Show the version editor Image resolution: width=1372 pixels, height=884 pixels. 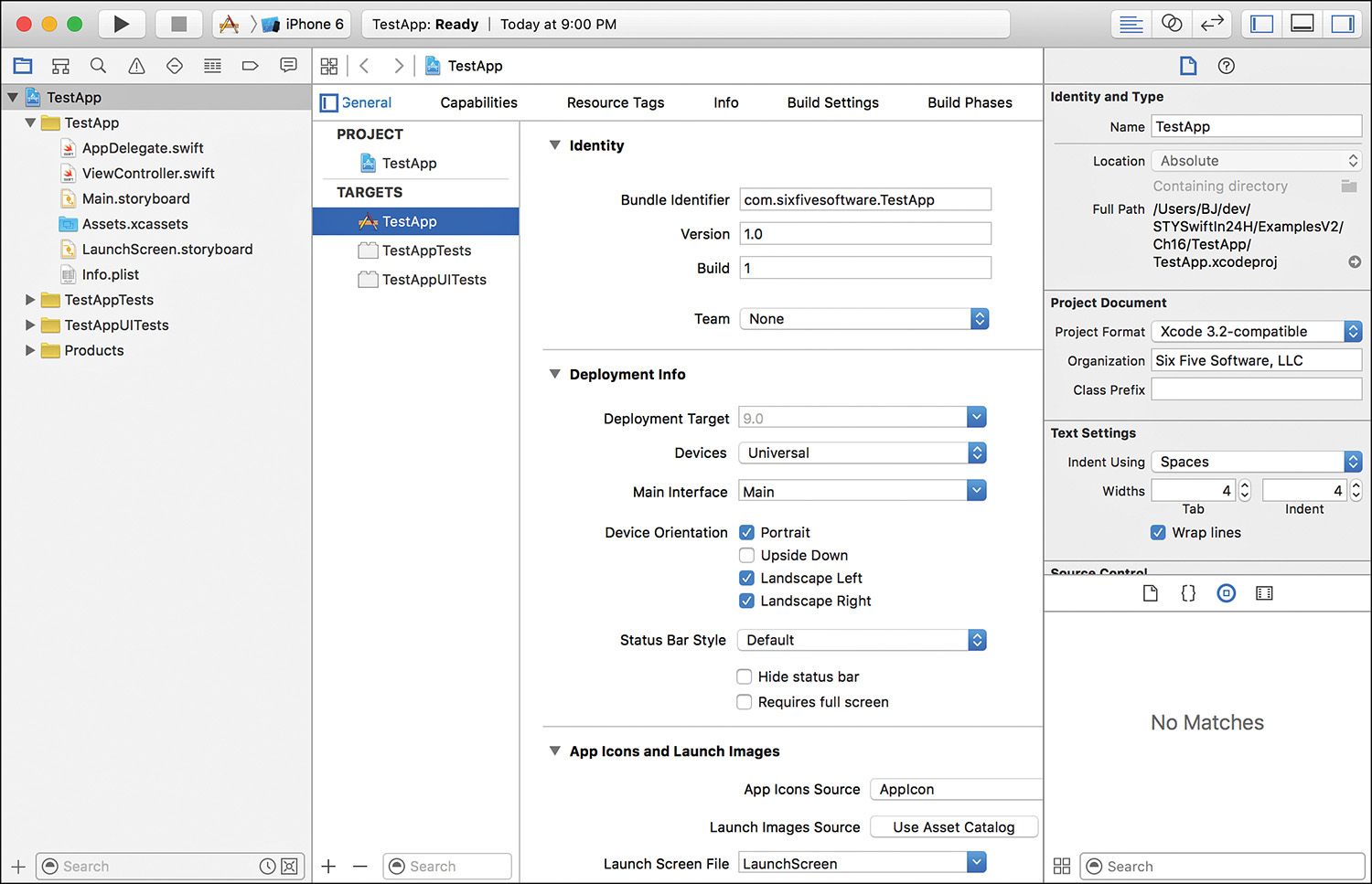[1212, 24]
